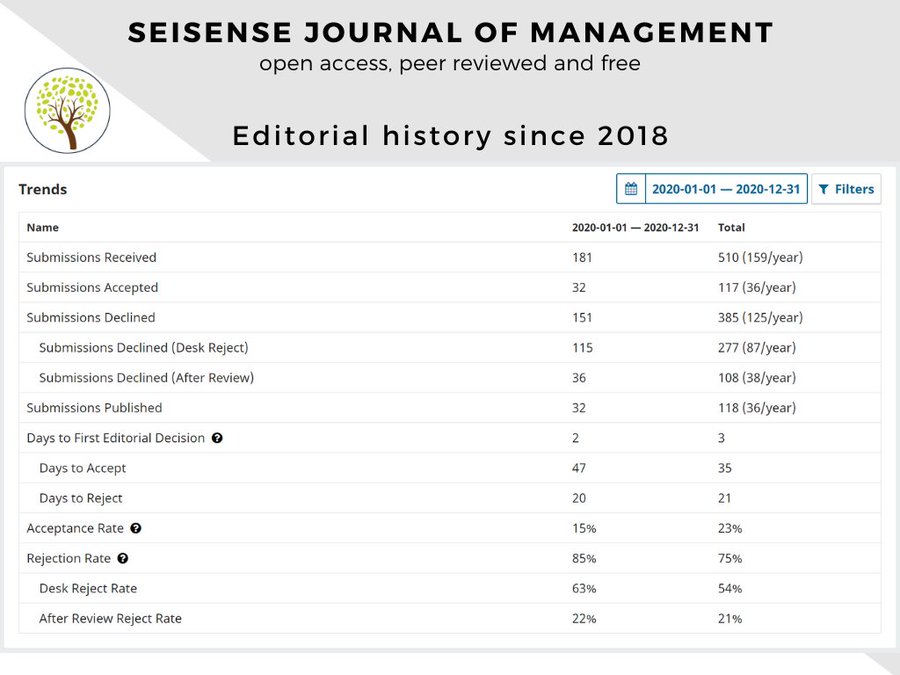Click total value 118 (36/year)
This screenshot has height=675, width=900.
(x=757, y=408)
